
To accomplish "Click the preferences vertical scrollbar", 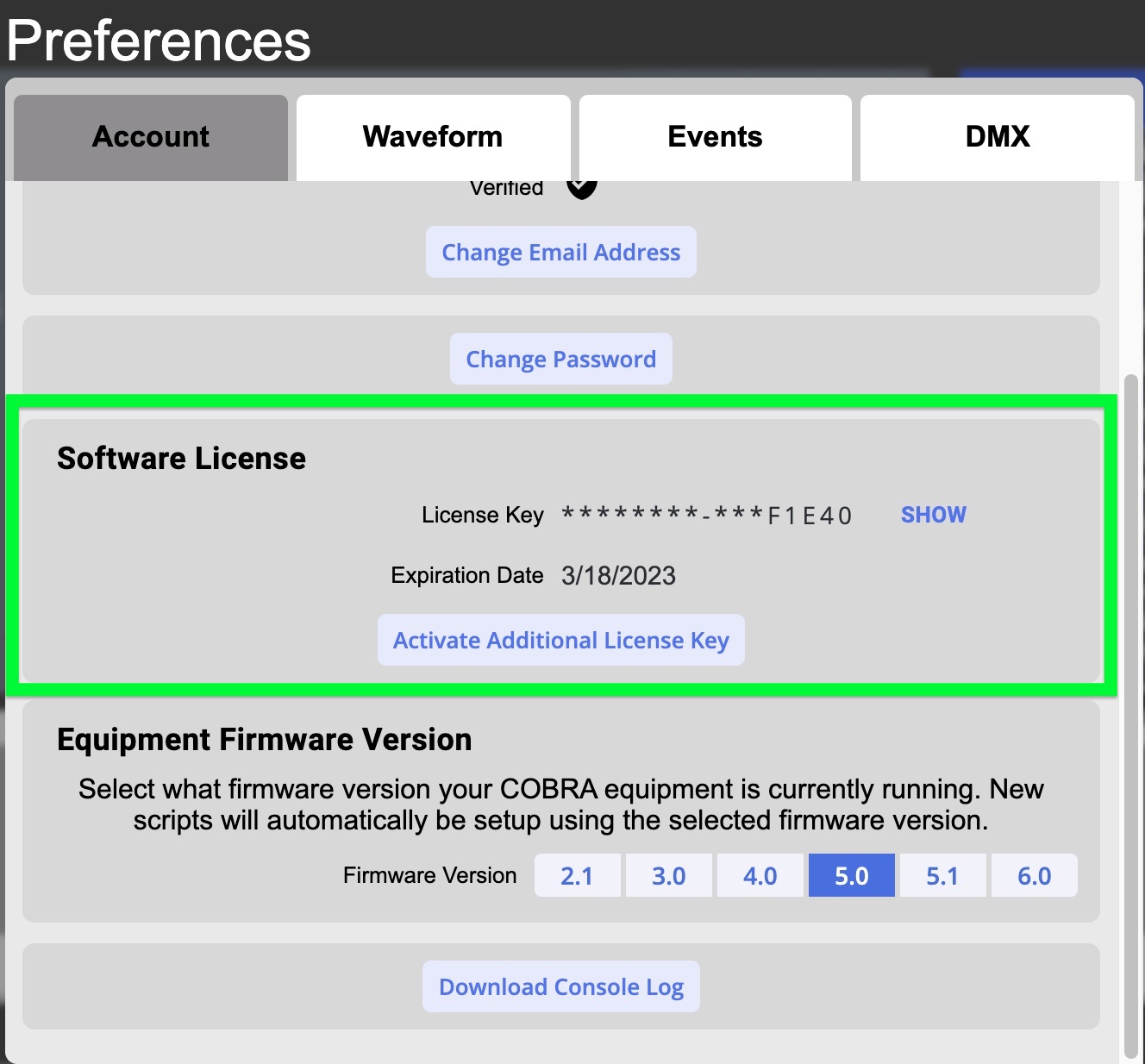I will (1131, 716).
